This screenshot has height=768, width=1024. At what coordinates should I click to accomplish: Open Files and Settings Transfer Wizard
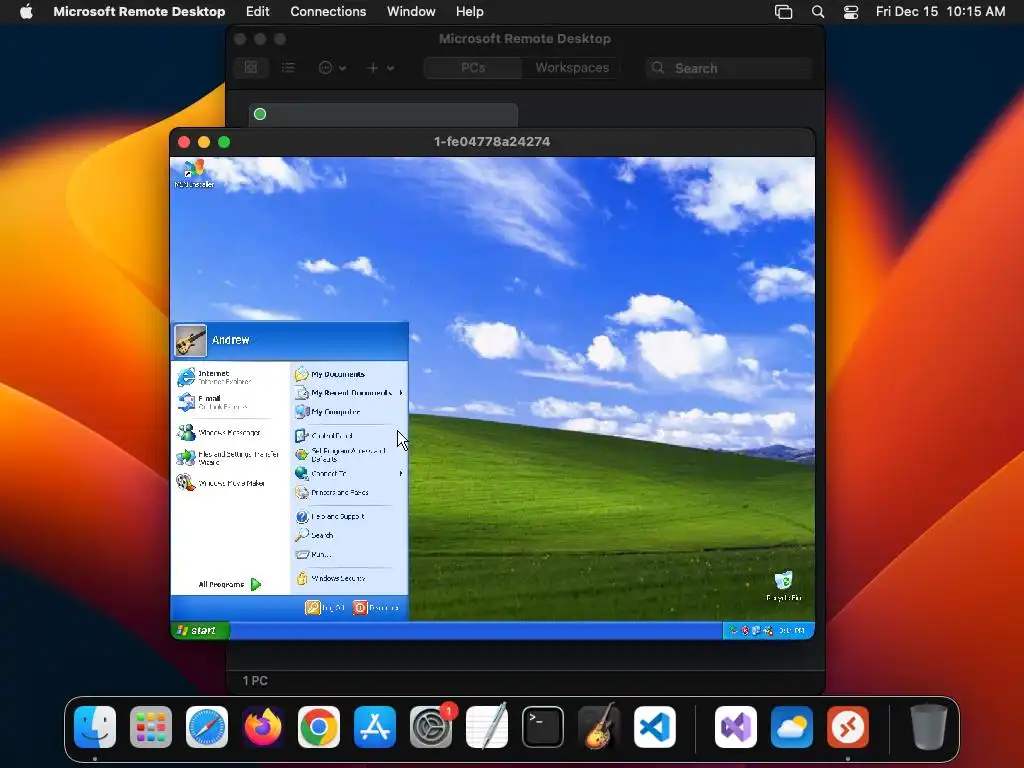[227, 458]
